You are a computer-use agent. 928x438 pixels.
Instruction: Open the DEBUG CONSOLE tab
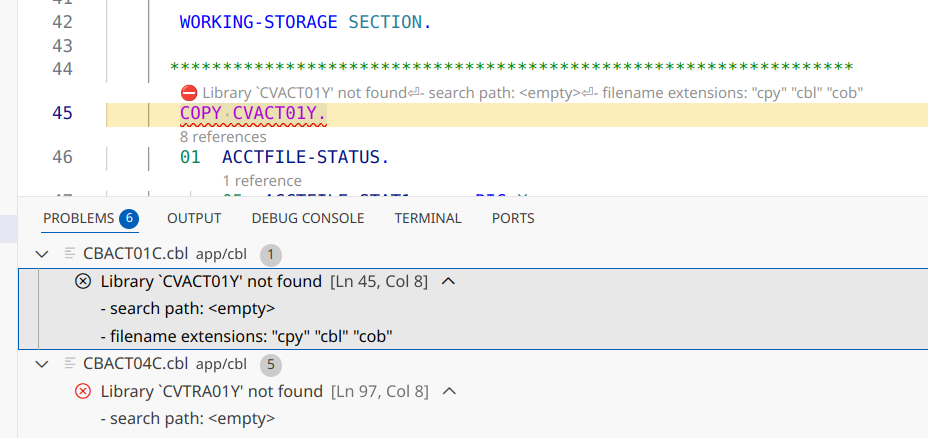pyautogui.click(x=308, y=218)
